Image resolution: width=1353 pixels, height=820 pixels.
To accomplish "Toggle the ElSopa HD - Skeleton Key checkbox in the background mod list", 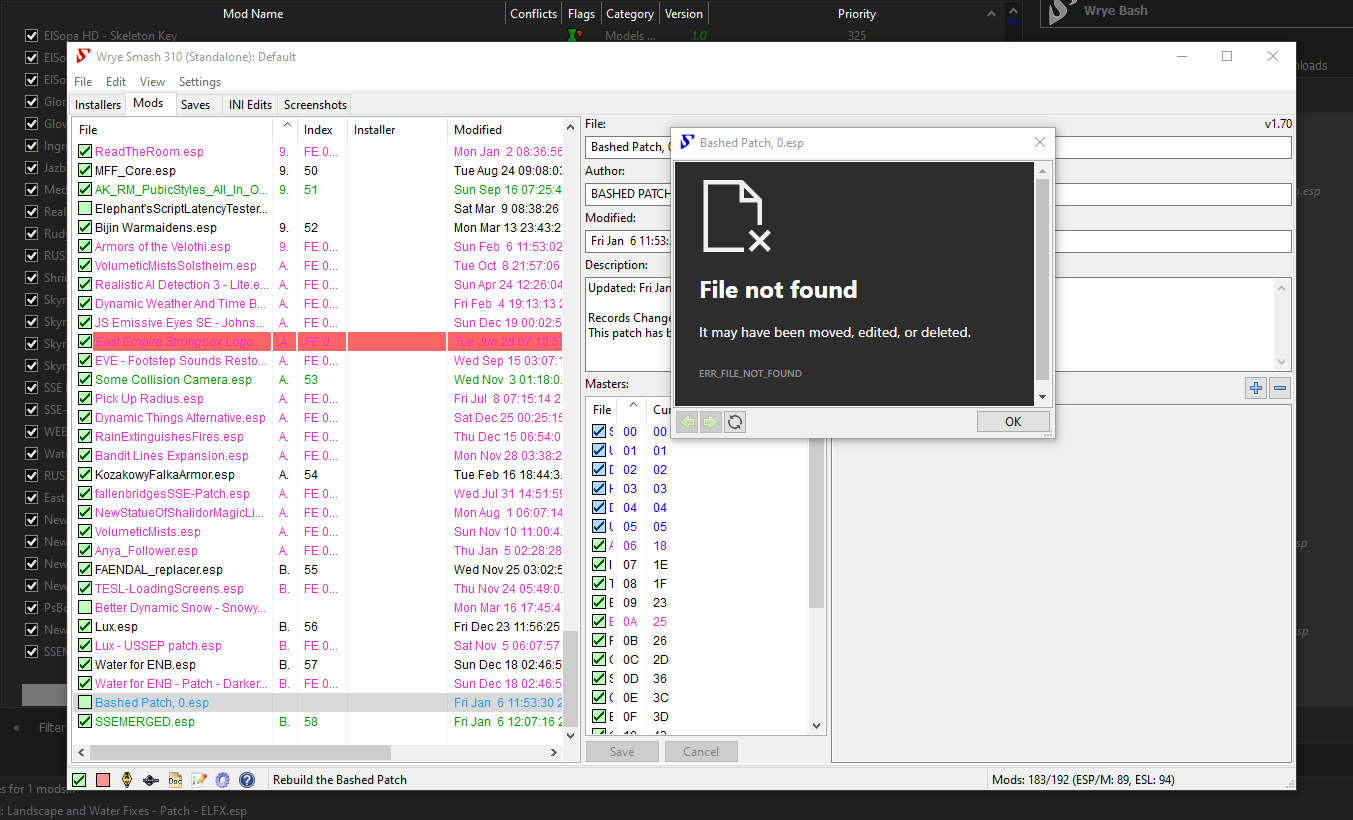I will (x=32, y=36).
